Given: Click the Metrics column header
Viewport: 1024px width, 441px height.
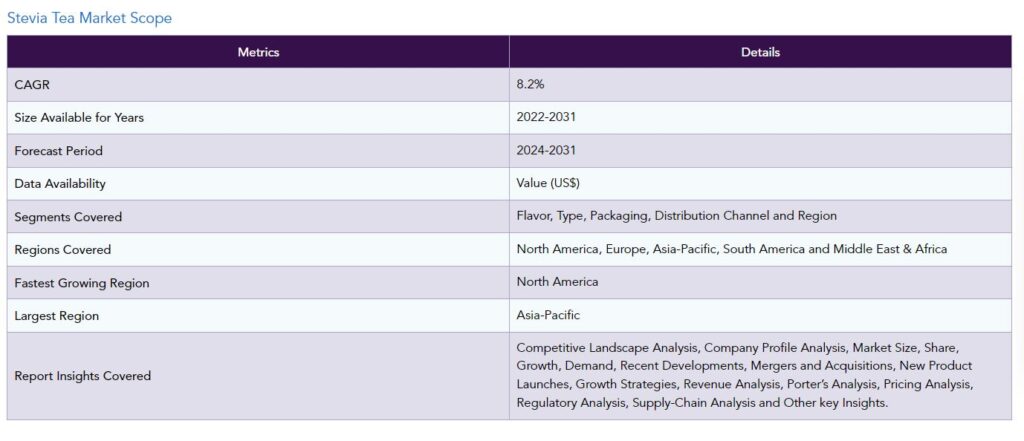Looking at the screenshot, I should (x=258, y=52).
